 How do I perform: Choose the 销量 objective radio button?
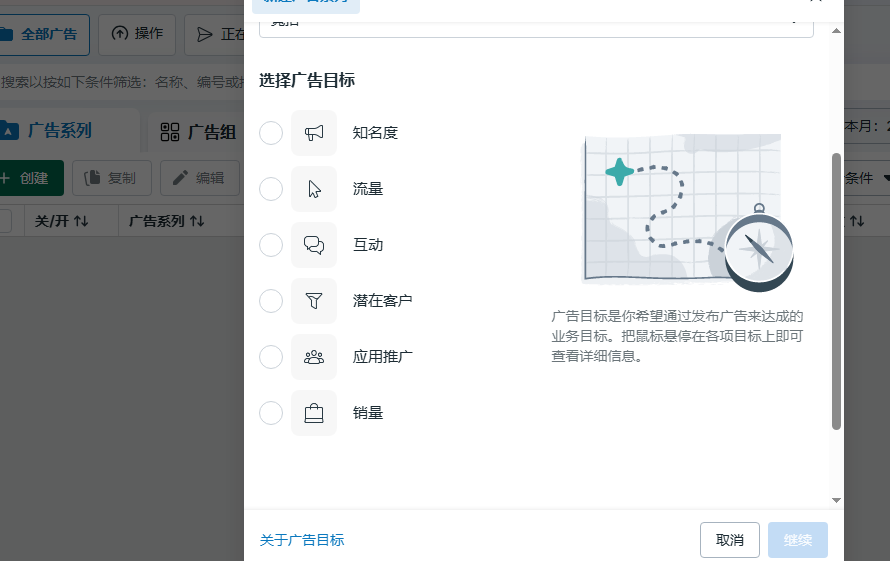[271, 413]
